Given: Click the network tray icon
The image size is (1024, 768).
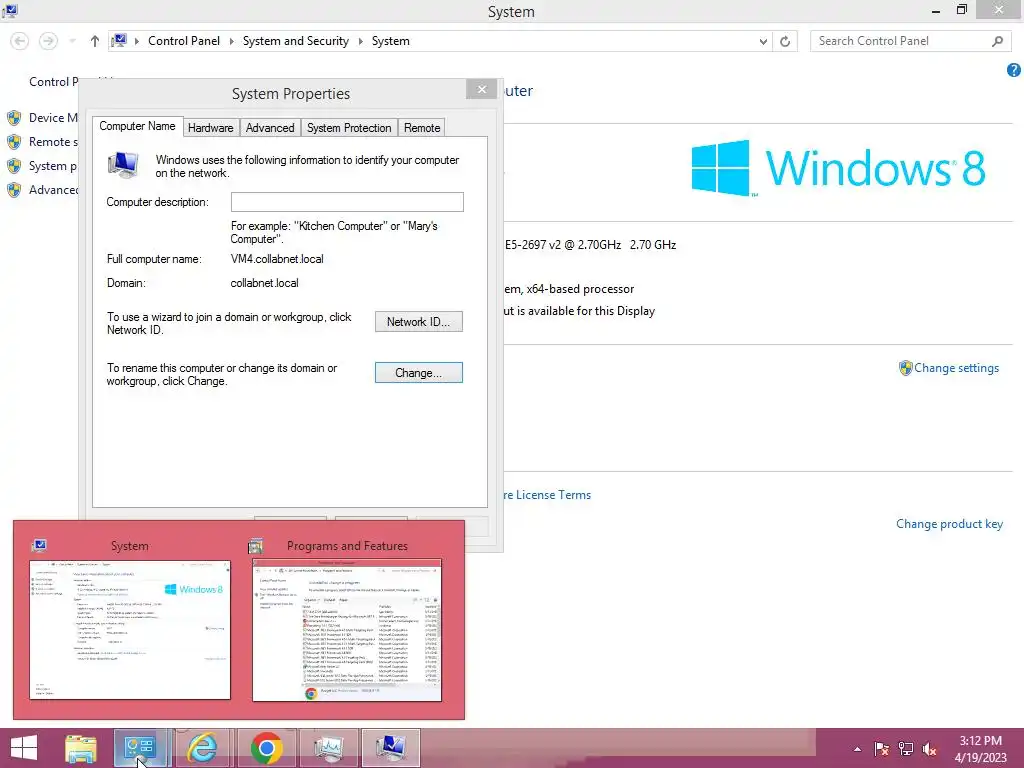Looking at the screenshot, I should 906,749.
